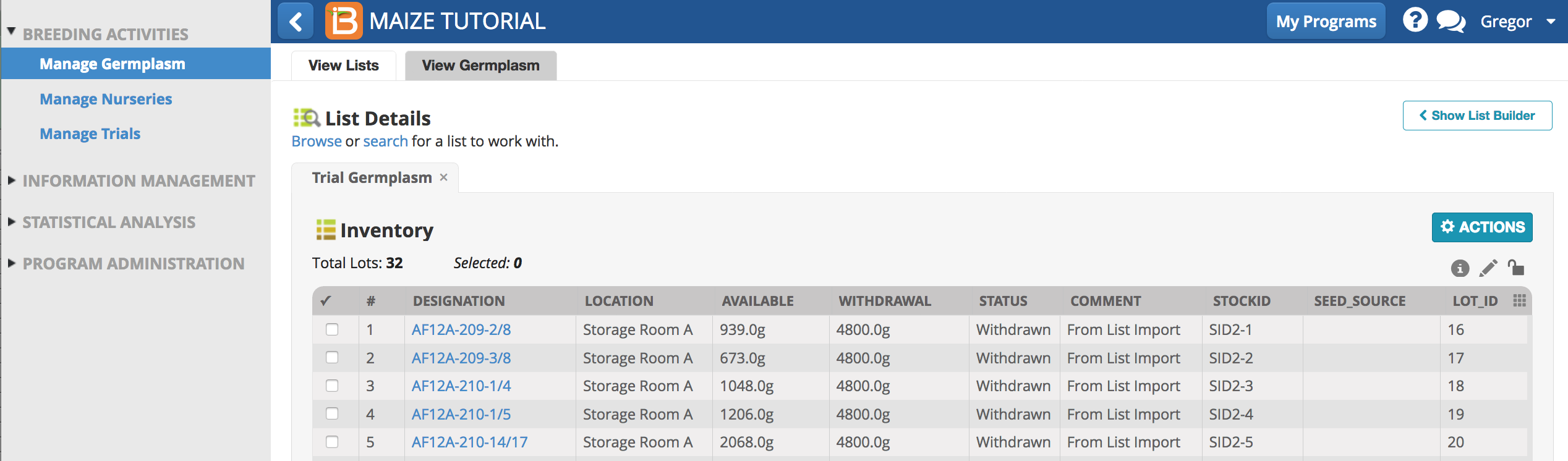Viewport: 1568px width, 461px height.
Task: Close the Trial Germplasm tab
Action: coord(443,177)
